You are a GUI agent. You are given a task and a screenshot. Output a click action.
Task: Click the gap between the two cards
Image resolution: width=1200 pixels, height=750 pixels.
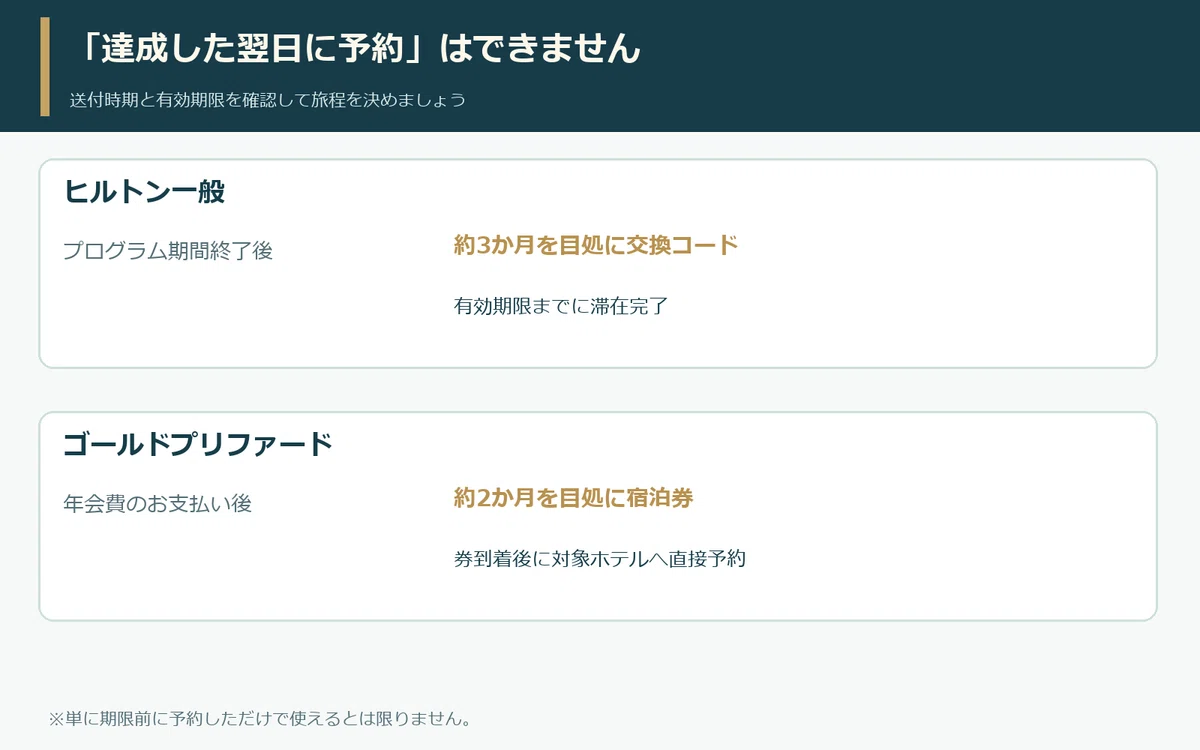coord(598,390)
